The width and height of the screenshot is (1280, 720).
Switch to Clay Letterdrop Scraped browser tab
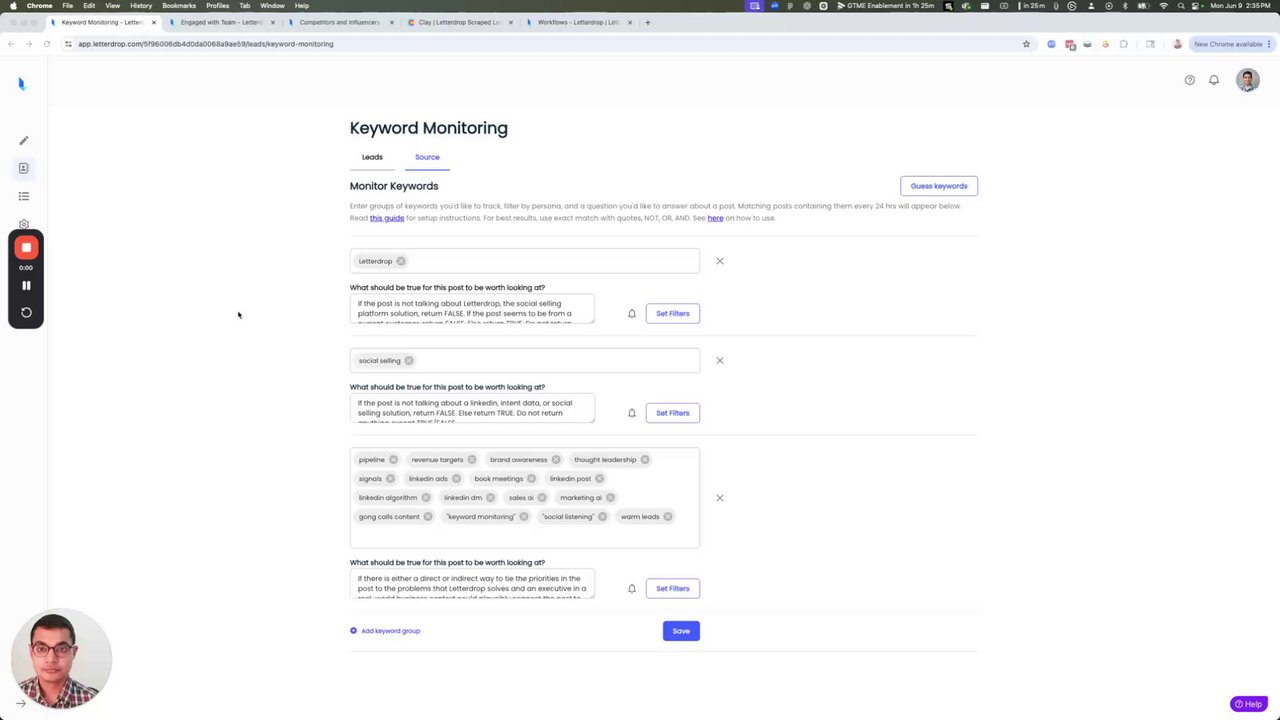click(x=460, y=22)
